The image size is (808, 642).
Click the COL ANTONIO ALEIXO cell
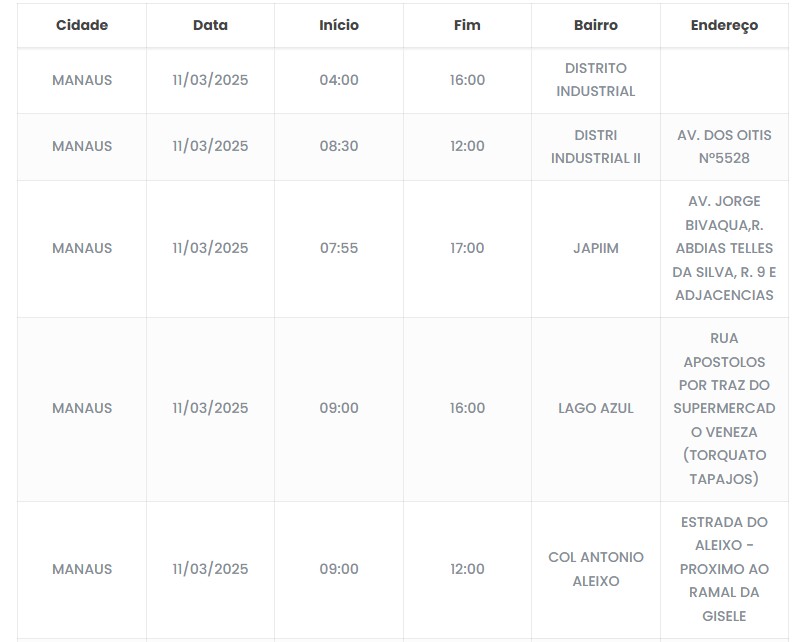(x=596, y=569)
